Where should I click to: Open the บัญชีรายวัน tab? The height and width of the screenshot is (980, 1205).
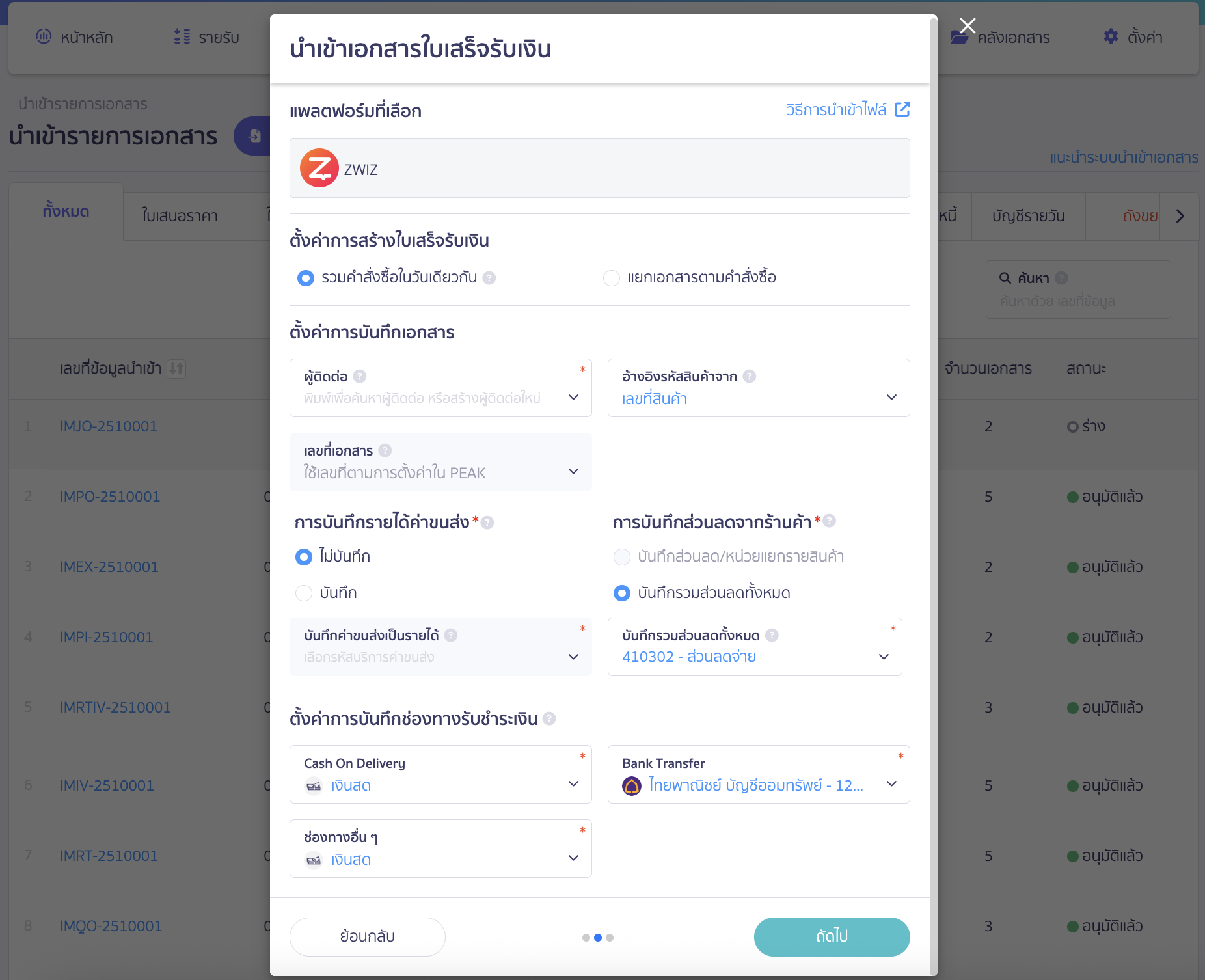point(1029,215)
